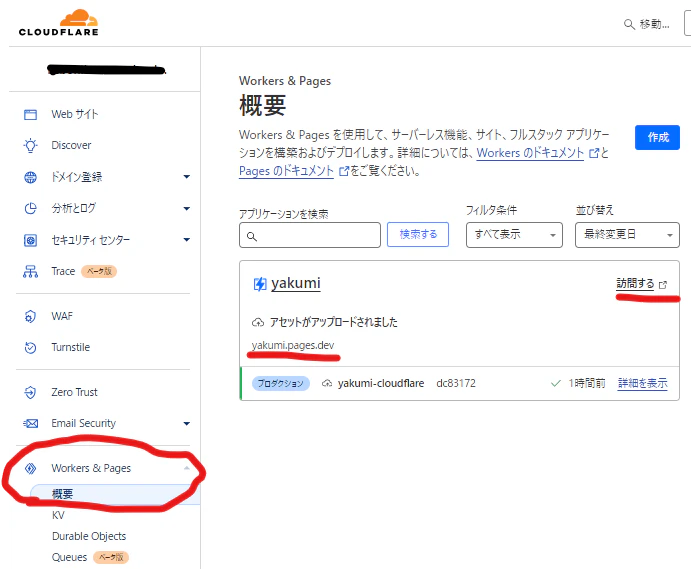This screenshot has height=569, width=691.
Task: Open the yakumi project link
Action: 296,283
